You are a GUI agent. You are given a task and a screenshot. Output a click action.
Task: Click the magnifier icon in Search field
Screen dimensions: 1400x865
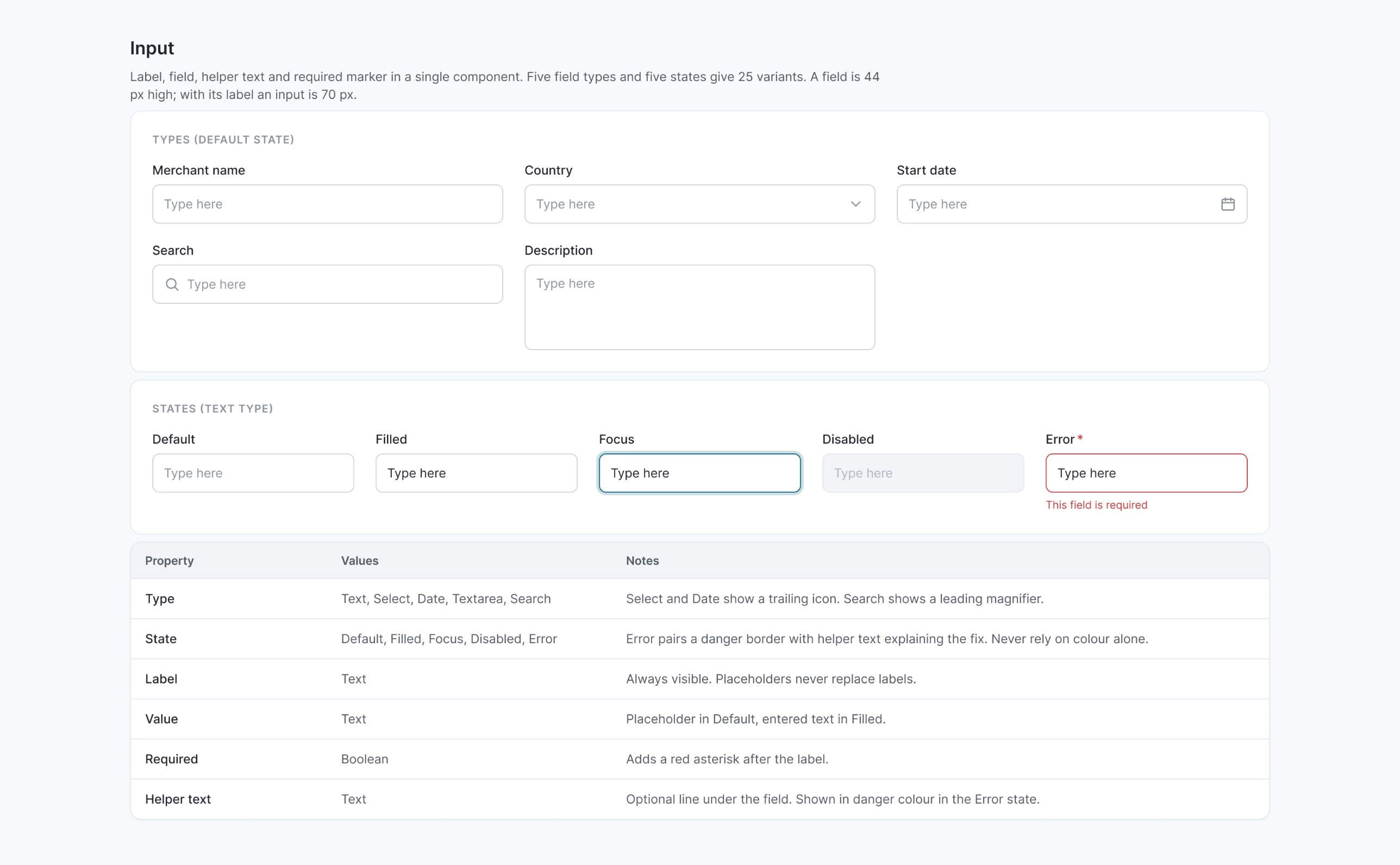click(172, 284)
